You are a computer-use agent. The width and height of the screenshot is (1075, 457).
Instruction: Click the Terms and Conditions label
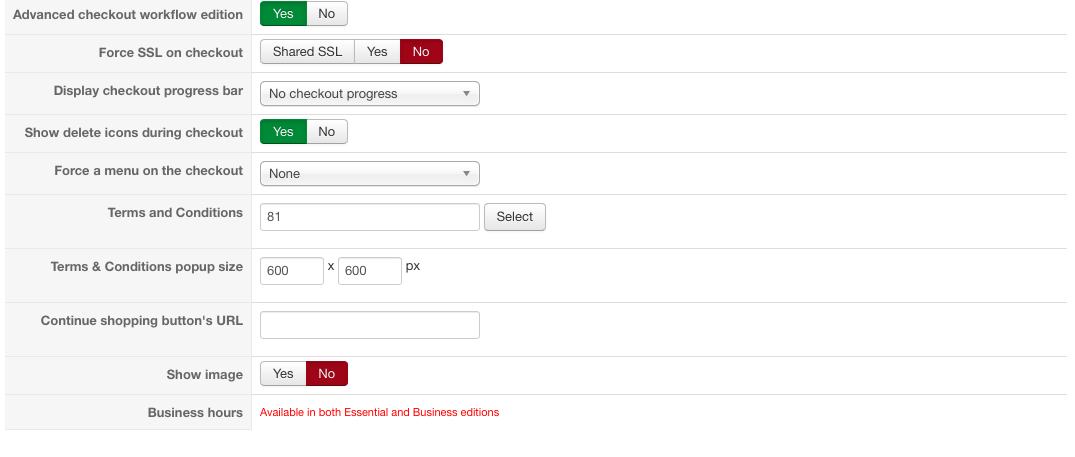tap(175, 213)
